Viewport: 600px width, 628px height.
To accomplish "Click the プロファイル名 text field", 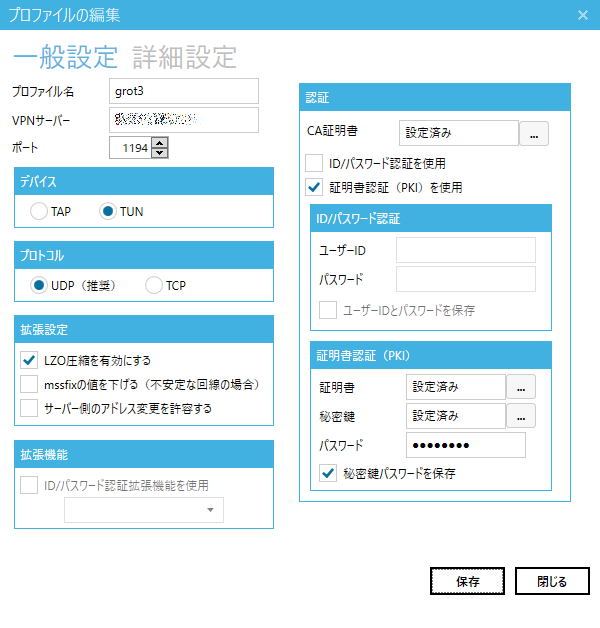I will point(184,91).
